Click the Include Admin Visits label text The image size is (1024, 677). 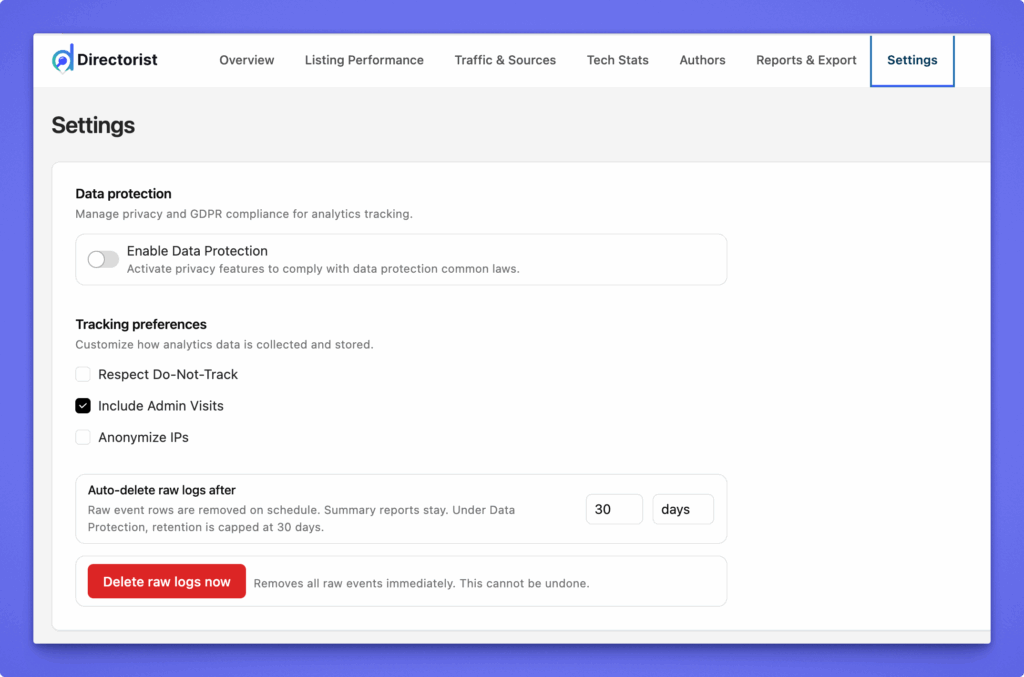pos(161,406)
